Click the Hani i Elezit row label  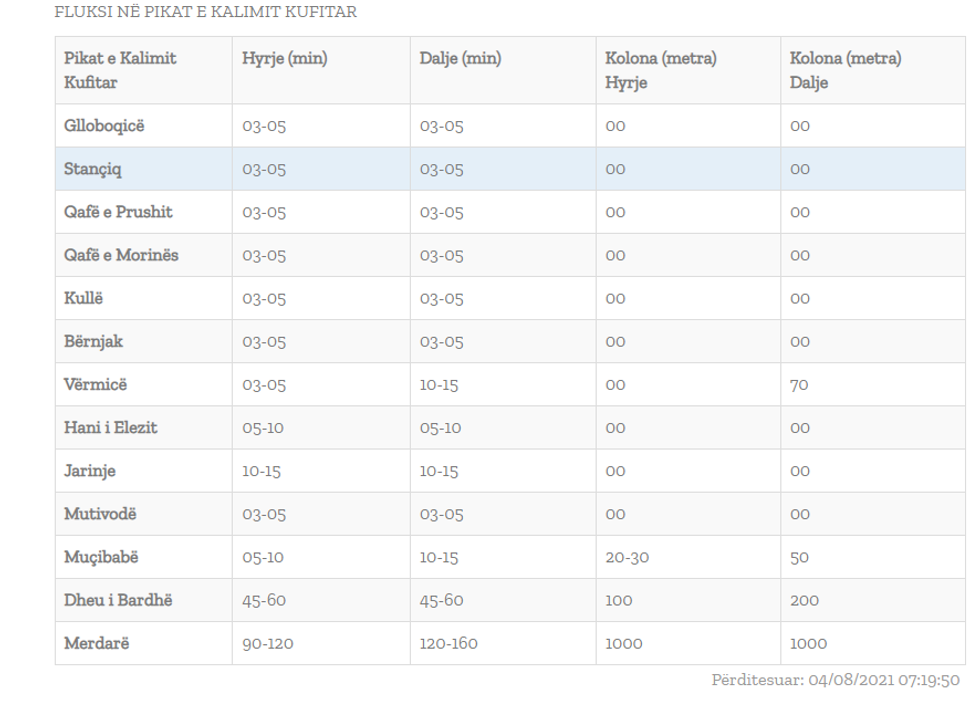110,428
